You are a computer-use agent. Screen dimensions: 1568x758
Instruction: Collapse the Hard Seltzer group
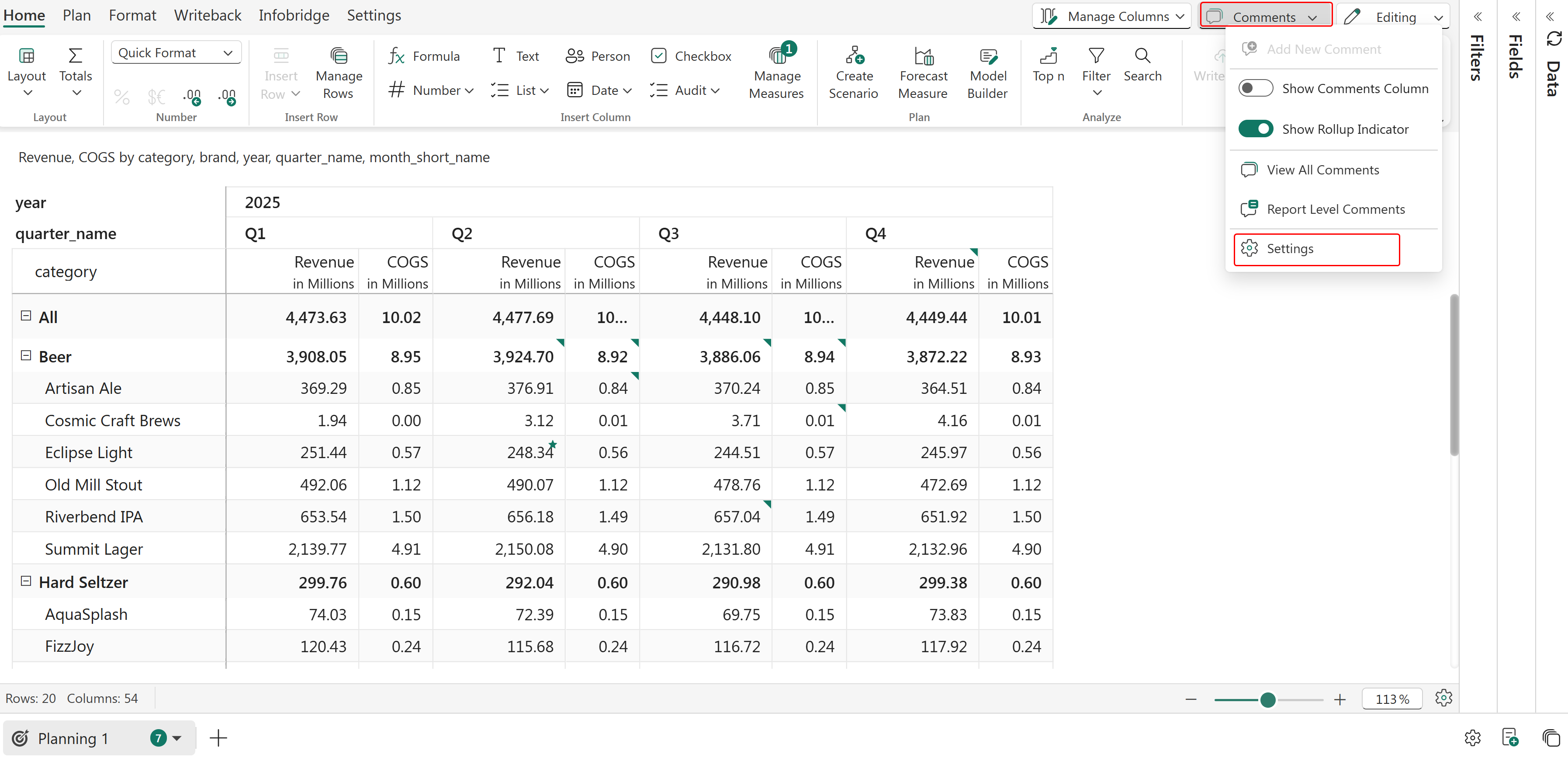[26, 581]
